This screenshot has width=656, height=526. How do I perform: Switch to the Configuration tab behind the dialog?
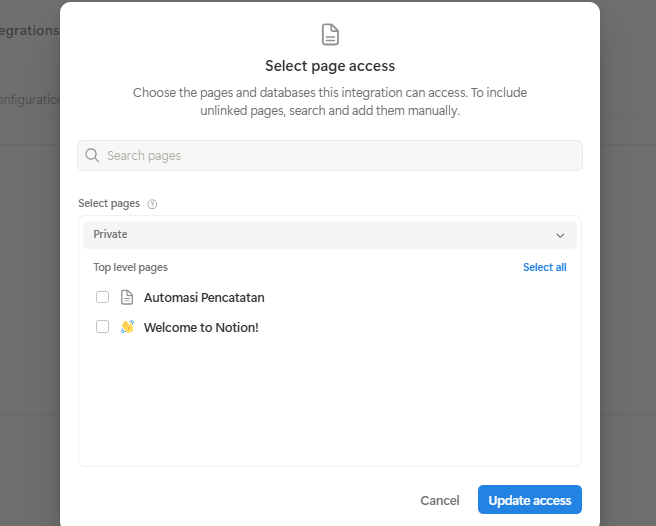(30, 100)
